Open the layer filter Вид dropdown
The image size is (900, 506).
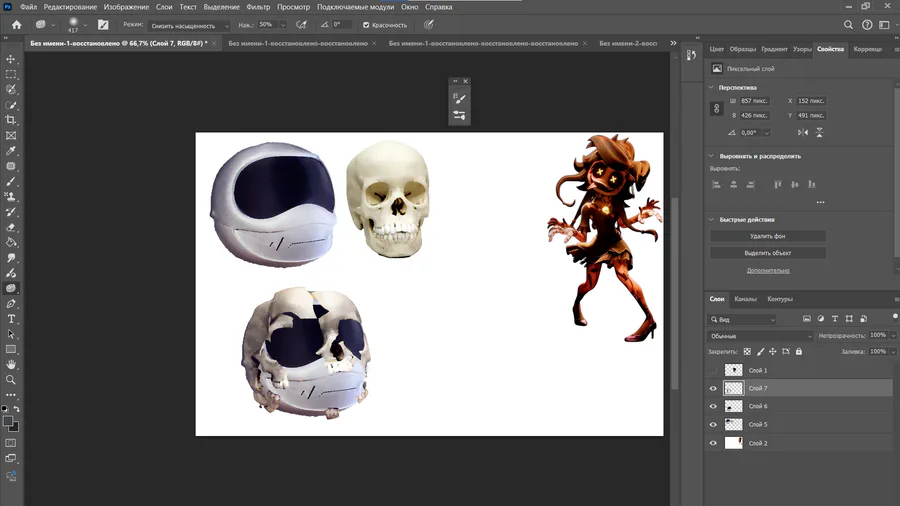point(743,319)
